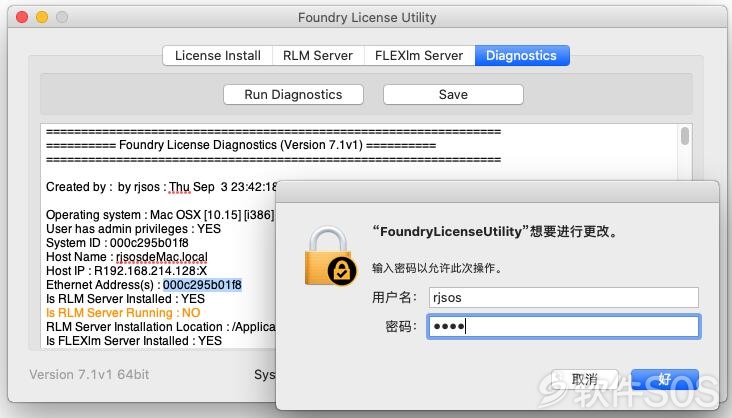Click the Run Diagnostics button

click(x=293, y=95)
